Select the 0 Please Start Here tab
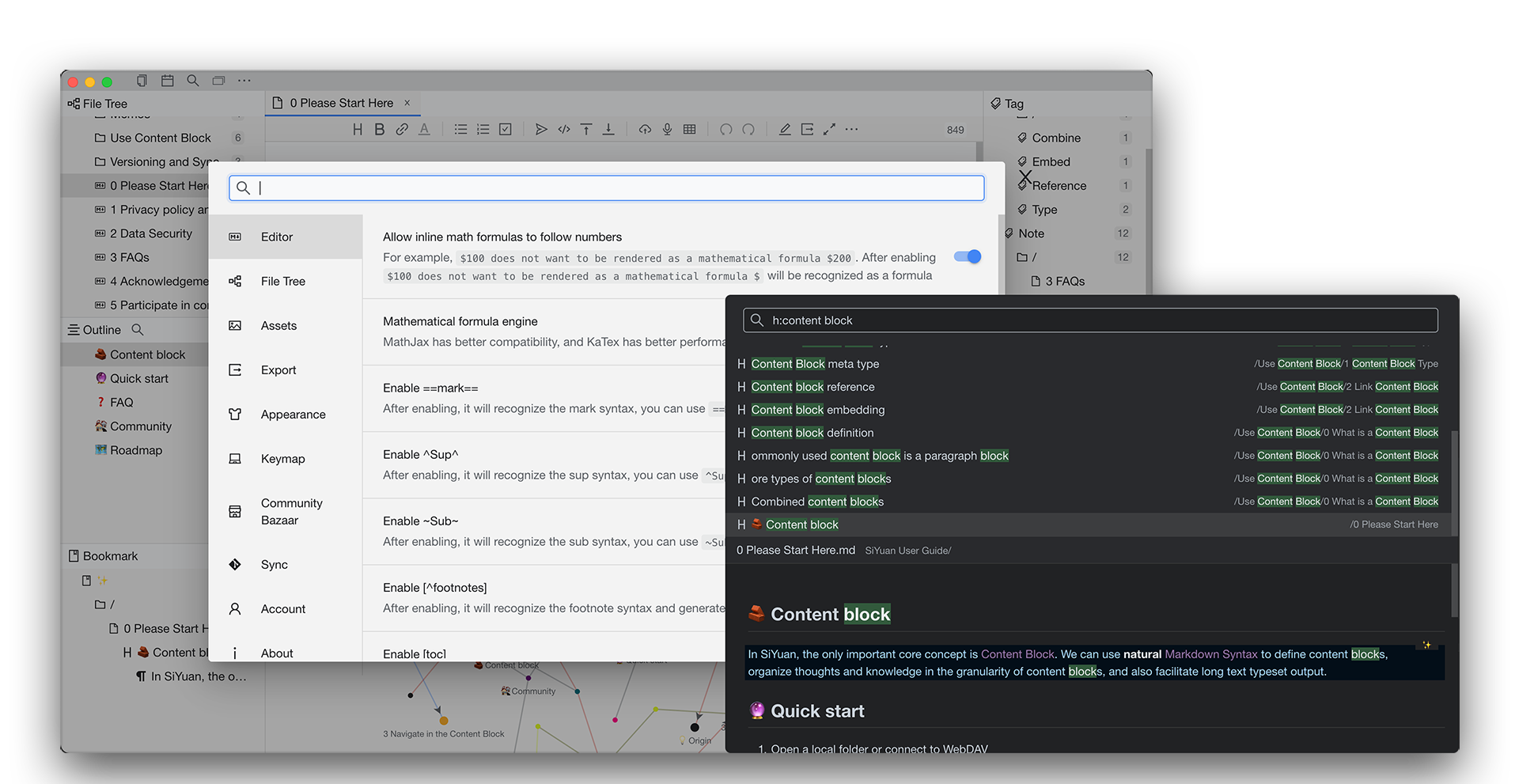1519x784 pixels. point(341,103)
